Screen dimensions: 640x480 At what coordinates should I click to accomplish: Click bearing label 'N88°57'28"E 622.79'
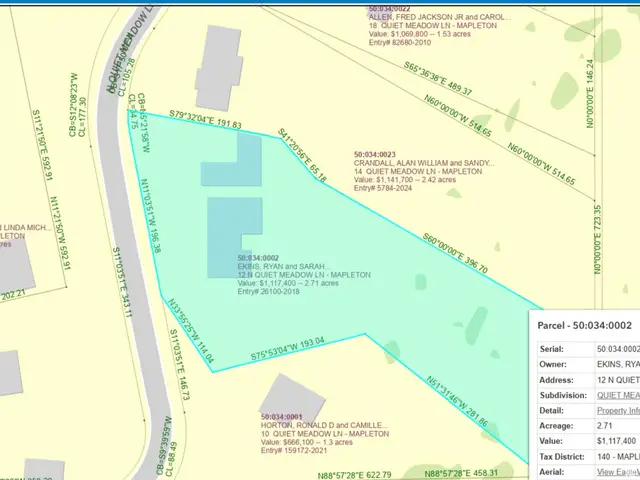(x=355, y=475)
